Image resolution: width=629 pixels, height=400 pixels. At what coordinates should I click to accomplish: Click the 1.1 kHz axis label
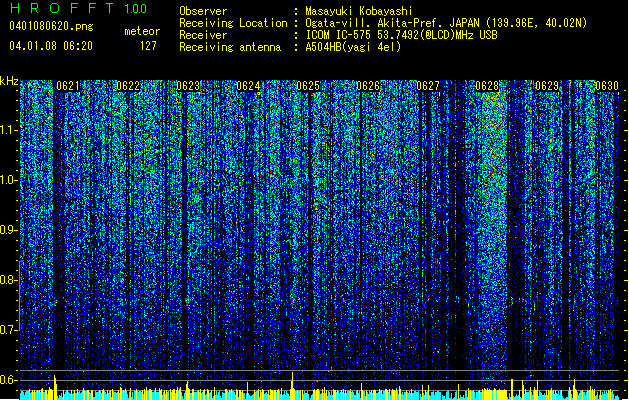pos(9,130)
